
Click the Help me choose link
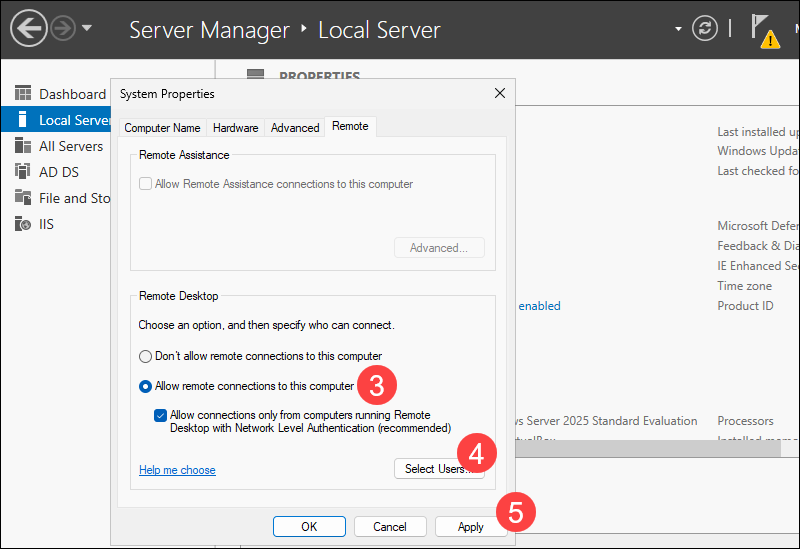tap(177, 470)
